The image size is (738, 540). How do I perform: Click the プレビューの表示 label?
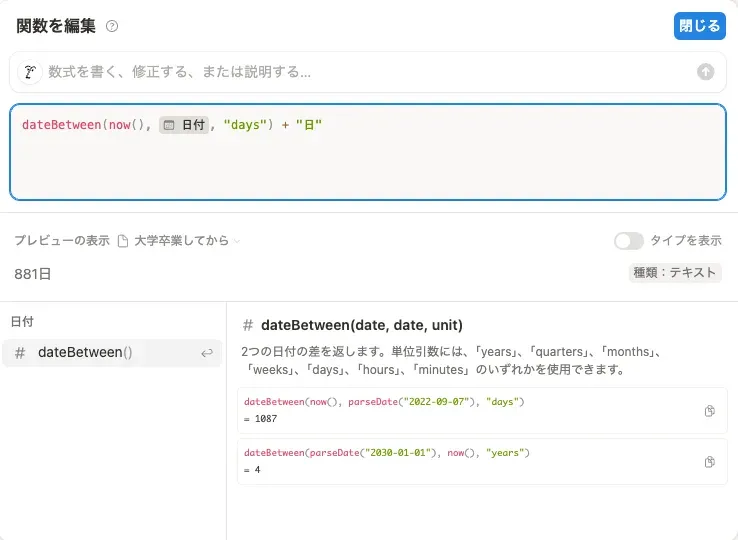click(x=62, y=241)
